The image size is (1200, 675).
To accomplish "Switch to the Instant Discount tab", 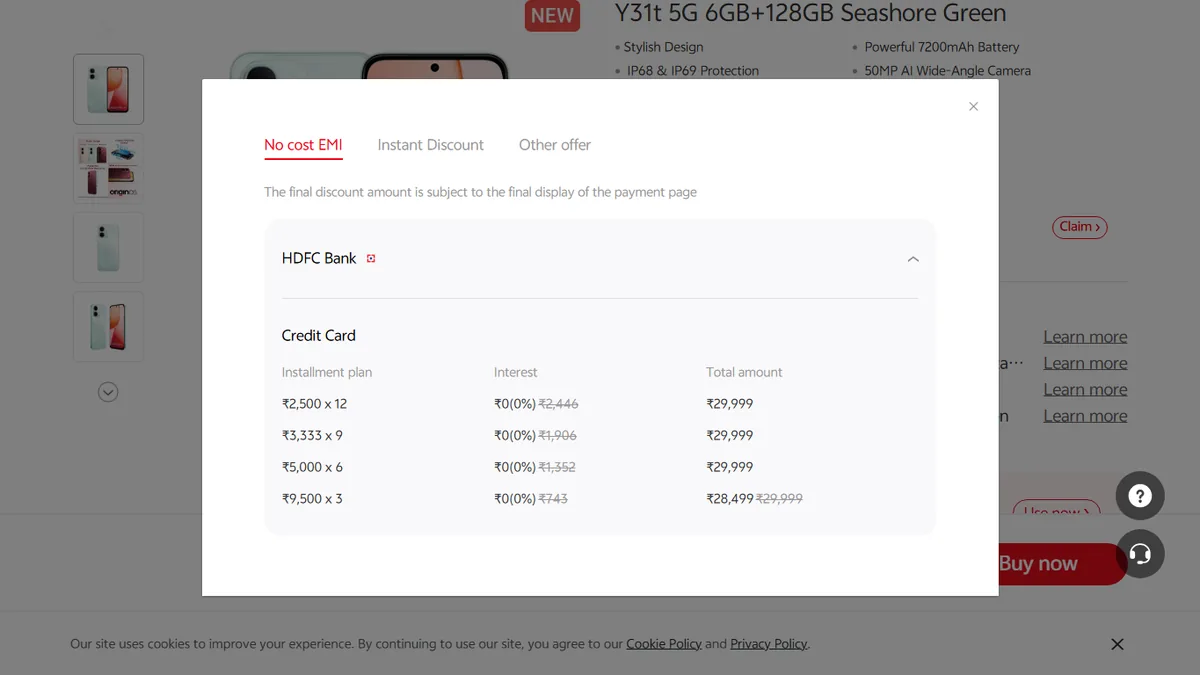I will point(431,145).
